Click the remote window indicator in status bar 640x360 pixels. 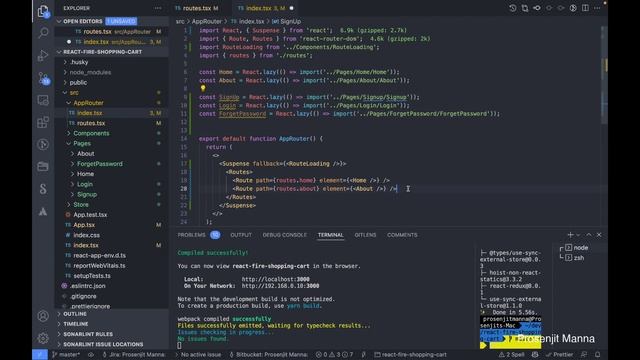click(40, 355)
